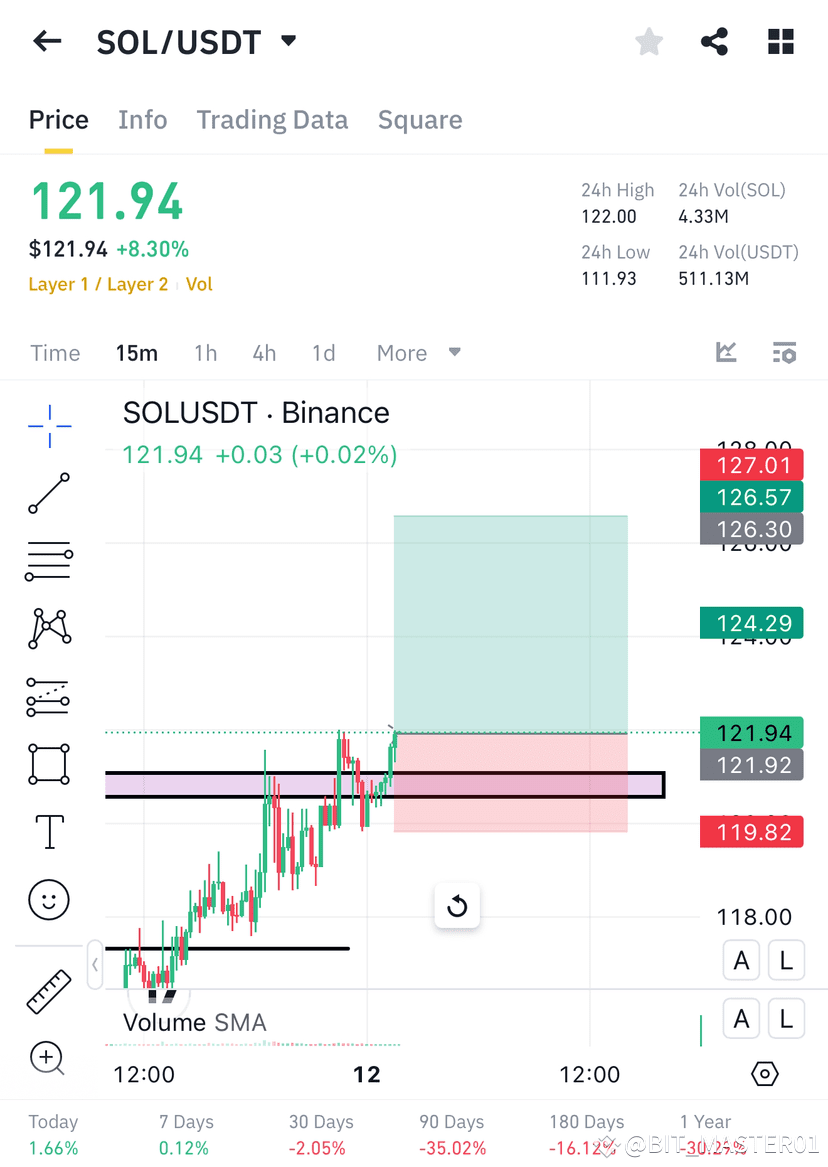Toggle the A button beside the price scale
The height and width of the screenshot is (1167, 828).
tap(741, 960)
